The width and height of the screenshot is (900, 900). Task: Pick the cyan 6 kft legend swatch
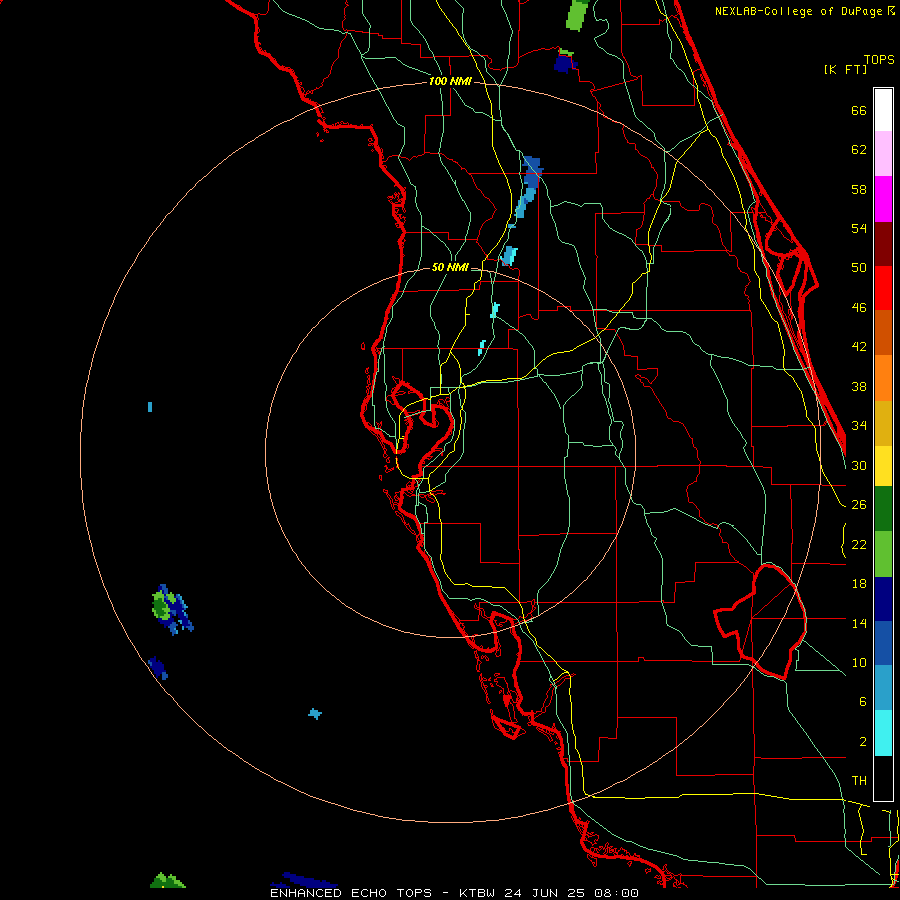click(x=883, y=733)
